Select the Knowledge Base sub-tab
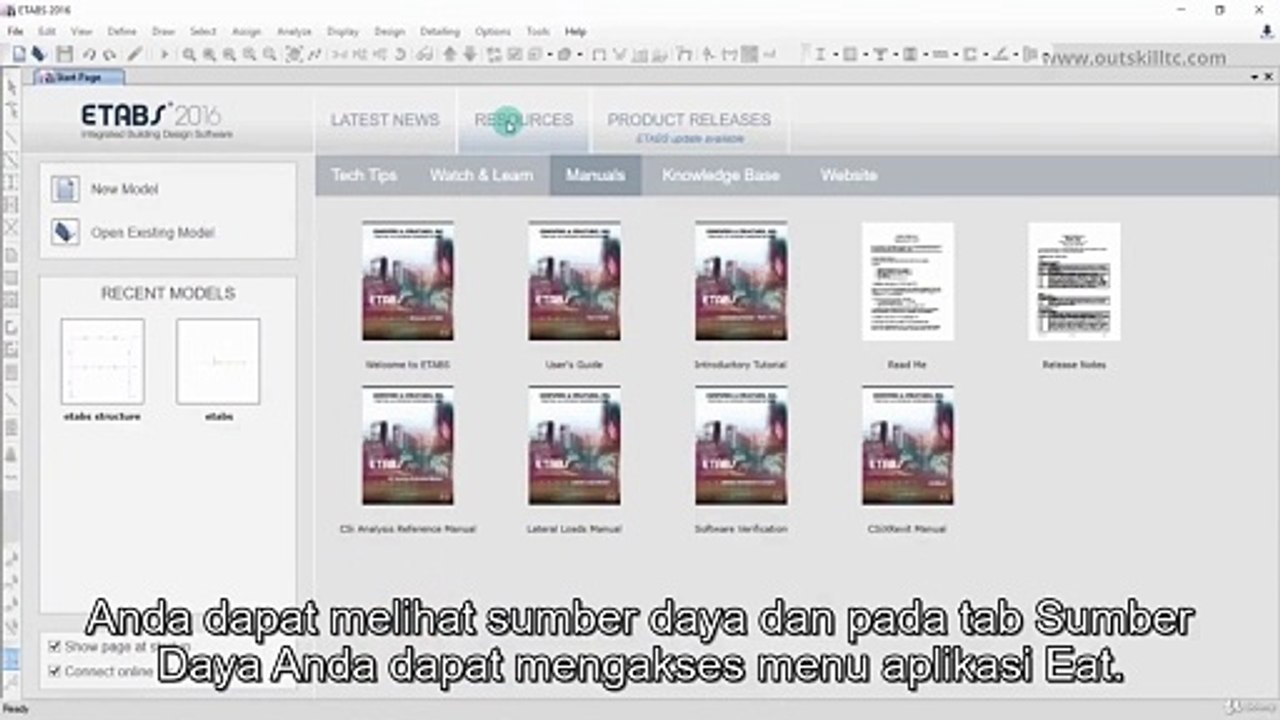This screenshot has height=720, width=1280. [x=720, y=175]
